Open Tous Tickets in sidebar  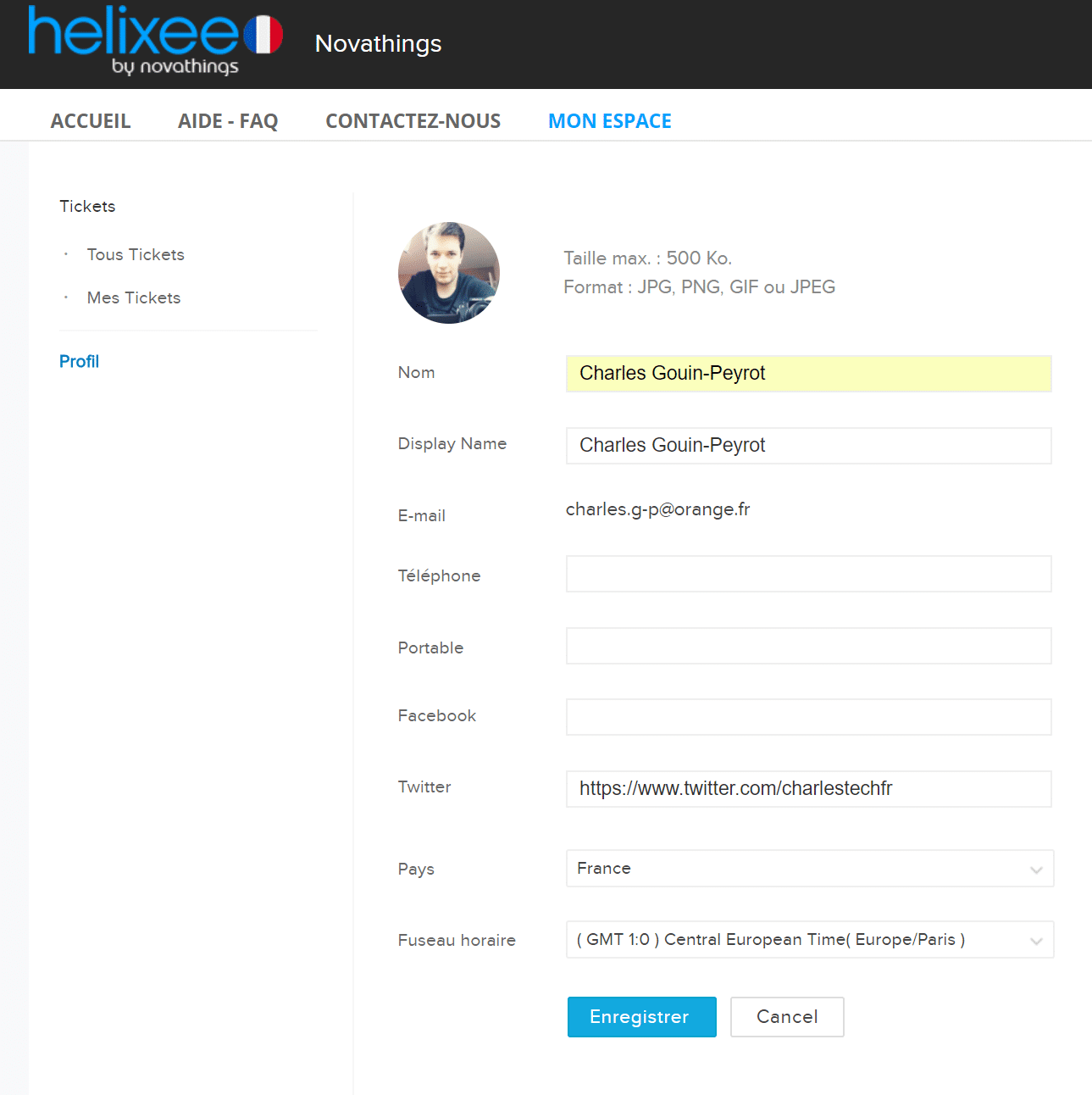pos(136,254)
